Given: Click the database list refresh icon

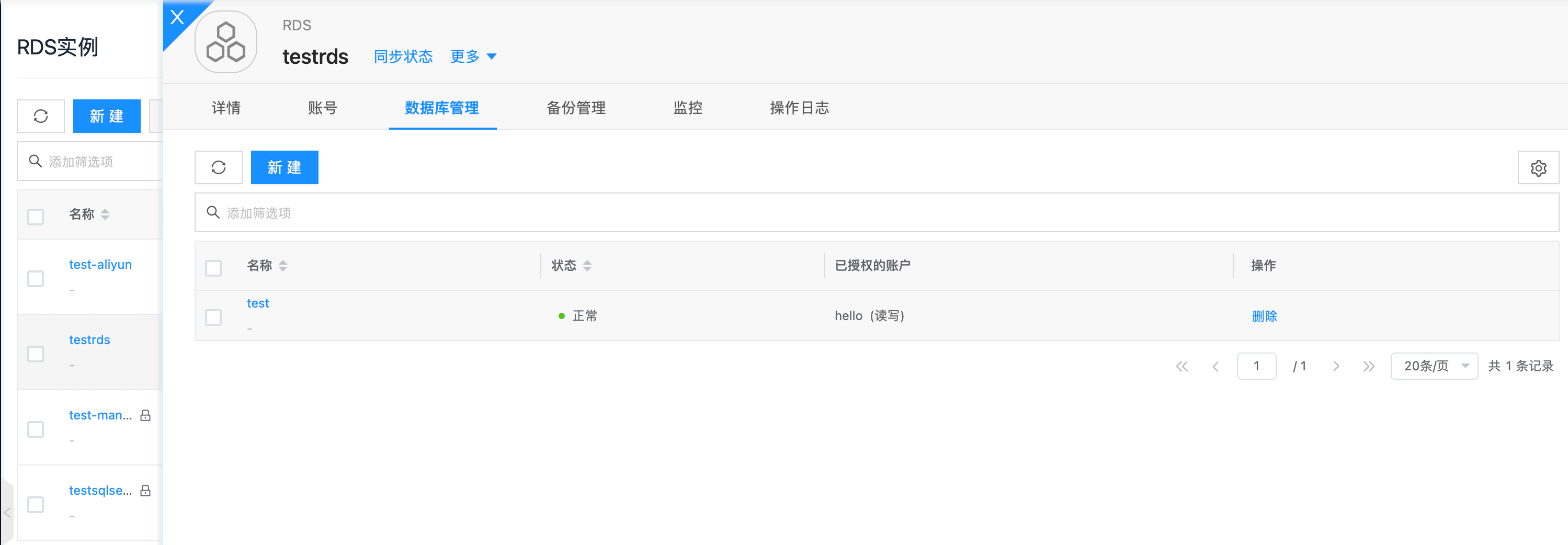Looking at the screenshot, I should click(x=219, y=167).
